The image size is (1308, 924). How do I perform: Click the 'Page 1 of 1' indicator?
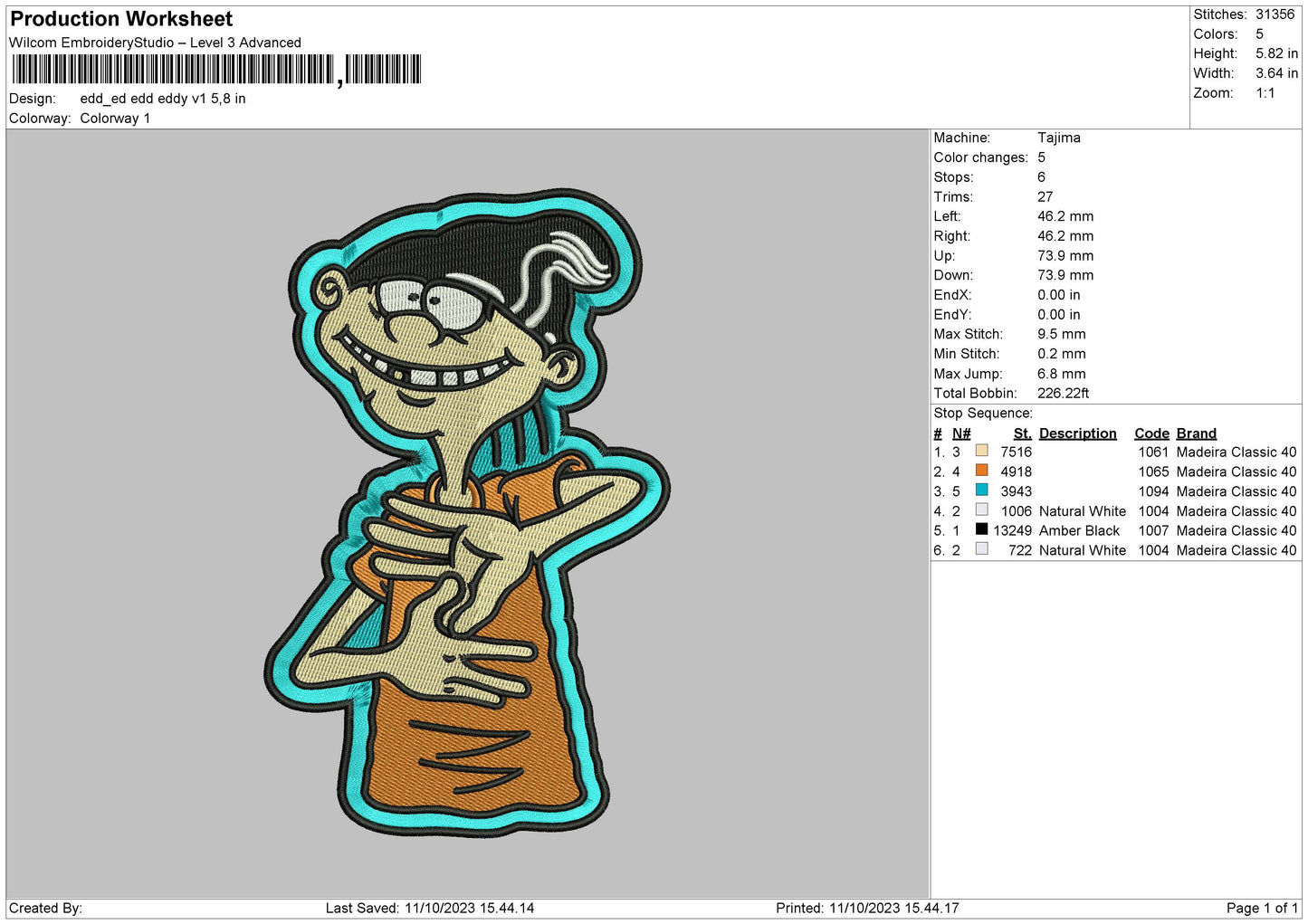click(1262, 909)
